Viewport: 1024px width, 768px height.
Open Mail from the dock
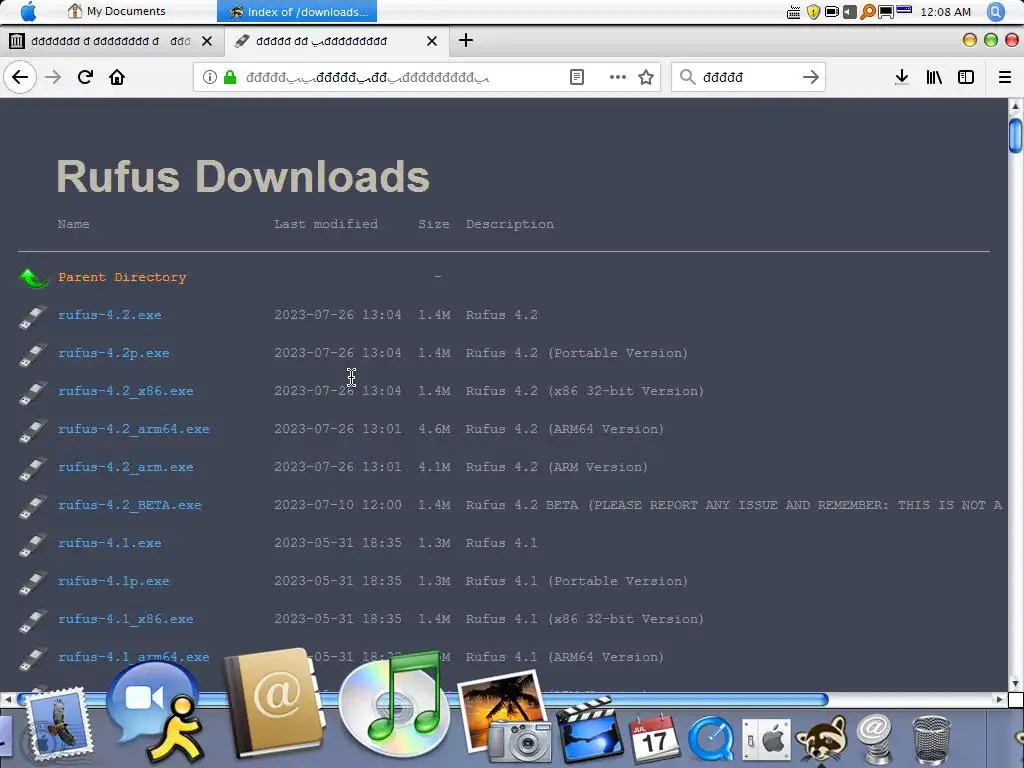57,725
